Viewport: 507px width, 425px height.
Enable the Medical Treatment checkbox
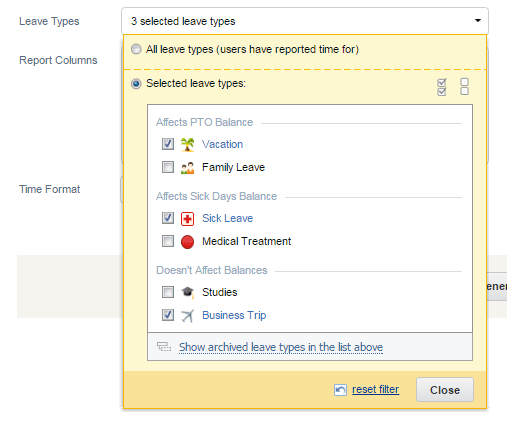(x=168, y=241)
